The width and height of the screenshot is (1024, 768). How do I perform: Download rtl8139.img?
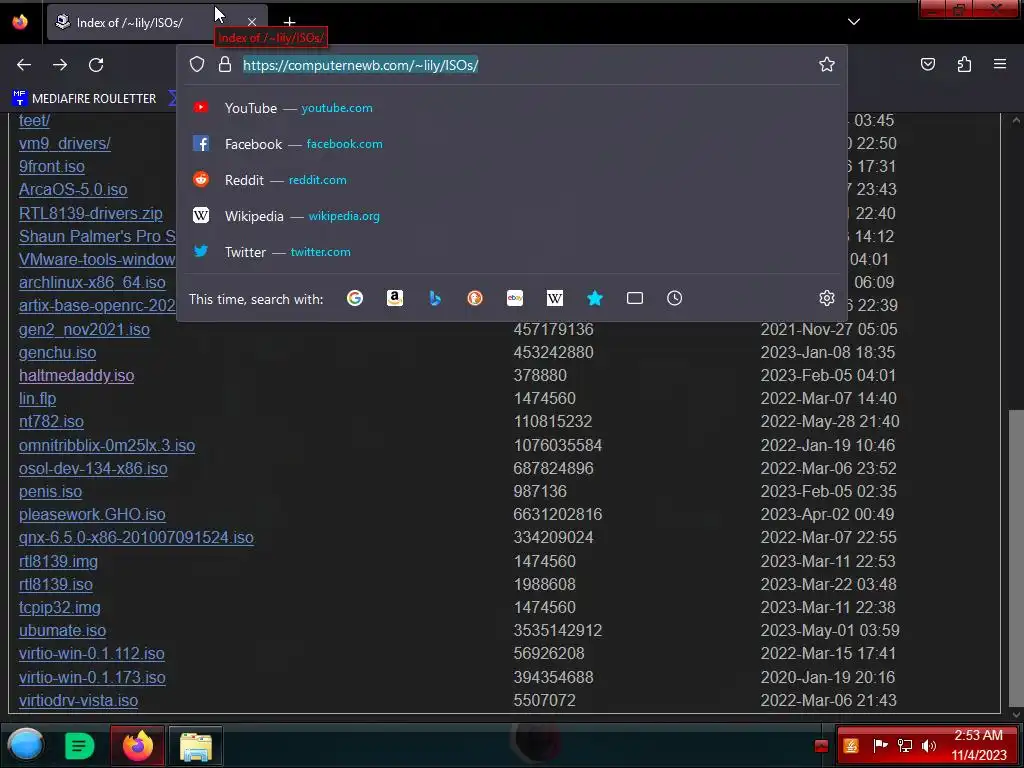[x=58, y=561]
